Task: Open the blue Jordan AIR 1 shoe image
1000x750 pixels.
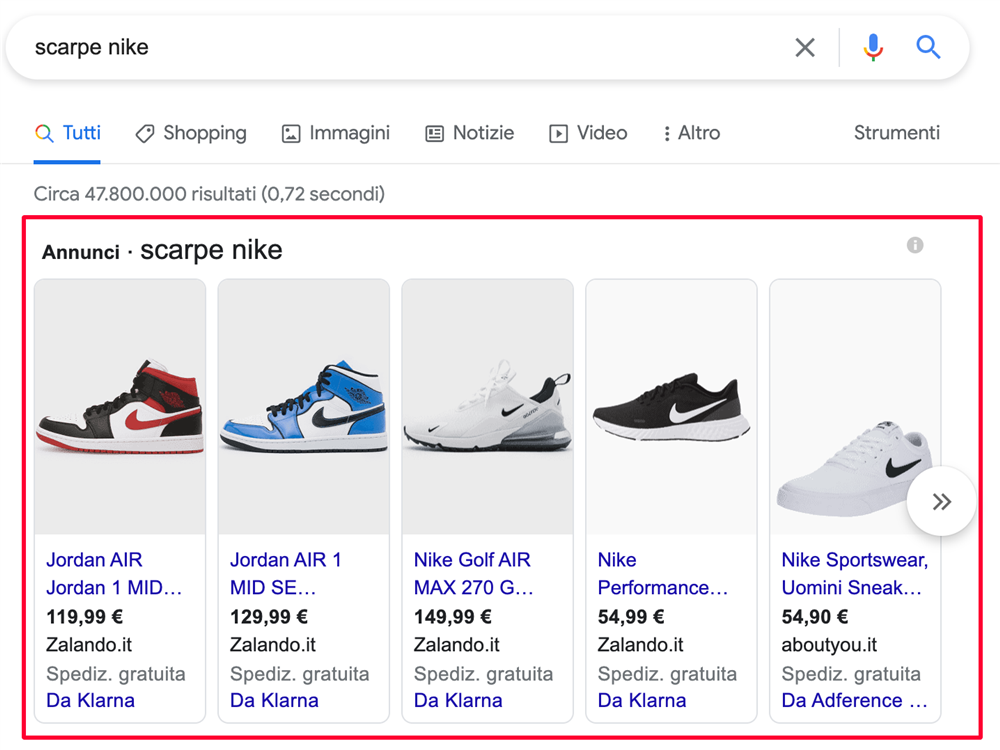Action: tap(304, 407)
